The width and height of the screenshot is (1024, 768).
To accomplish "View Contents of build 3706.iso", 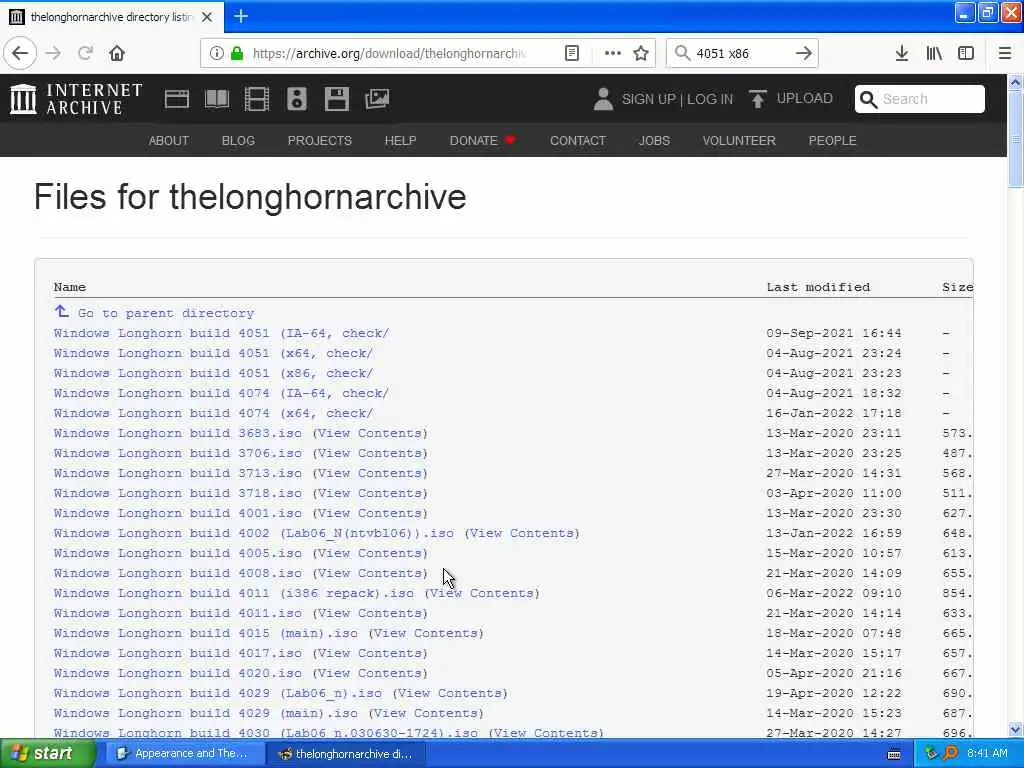I will click(x=370, y=453).
